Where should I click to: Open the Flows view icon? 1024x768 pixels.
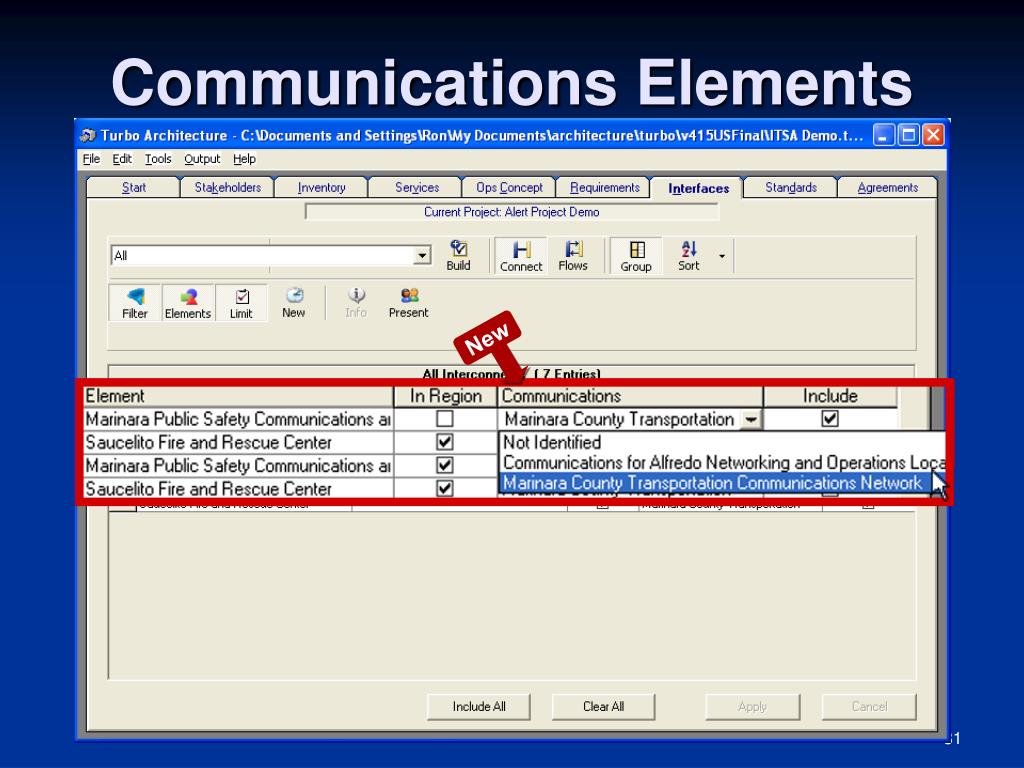[x=573, y=256]
